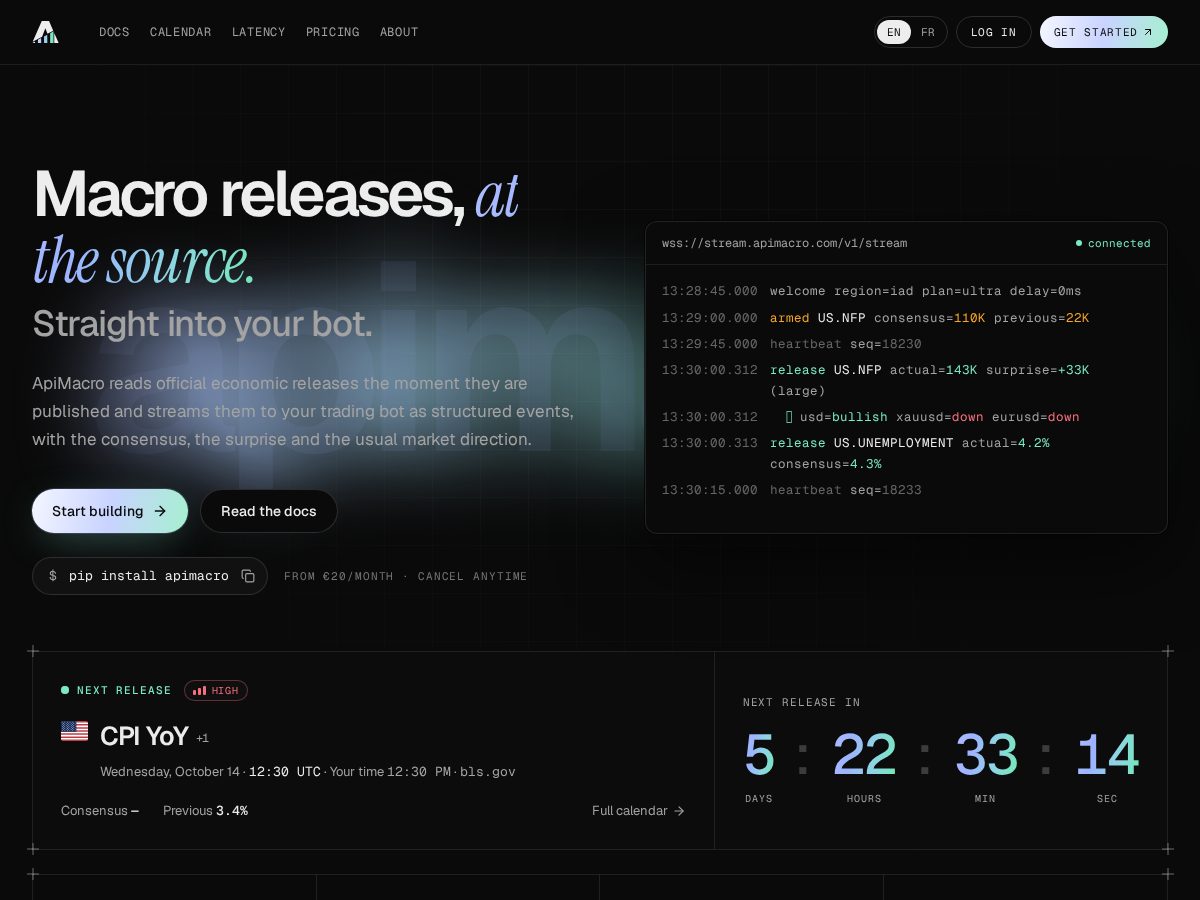Click the FROM €20/MONTH · CANCEL ANYTIME text
This screenshot has width=1200, height=900.
click(405, 576)
